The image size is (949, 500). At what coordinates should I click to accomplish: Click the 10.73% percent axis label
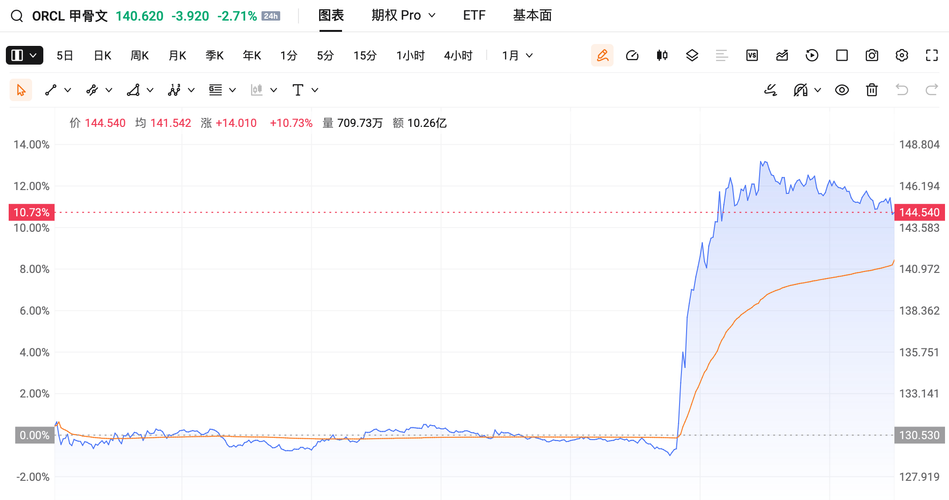(31, 212)
